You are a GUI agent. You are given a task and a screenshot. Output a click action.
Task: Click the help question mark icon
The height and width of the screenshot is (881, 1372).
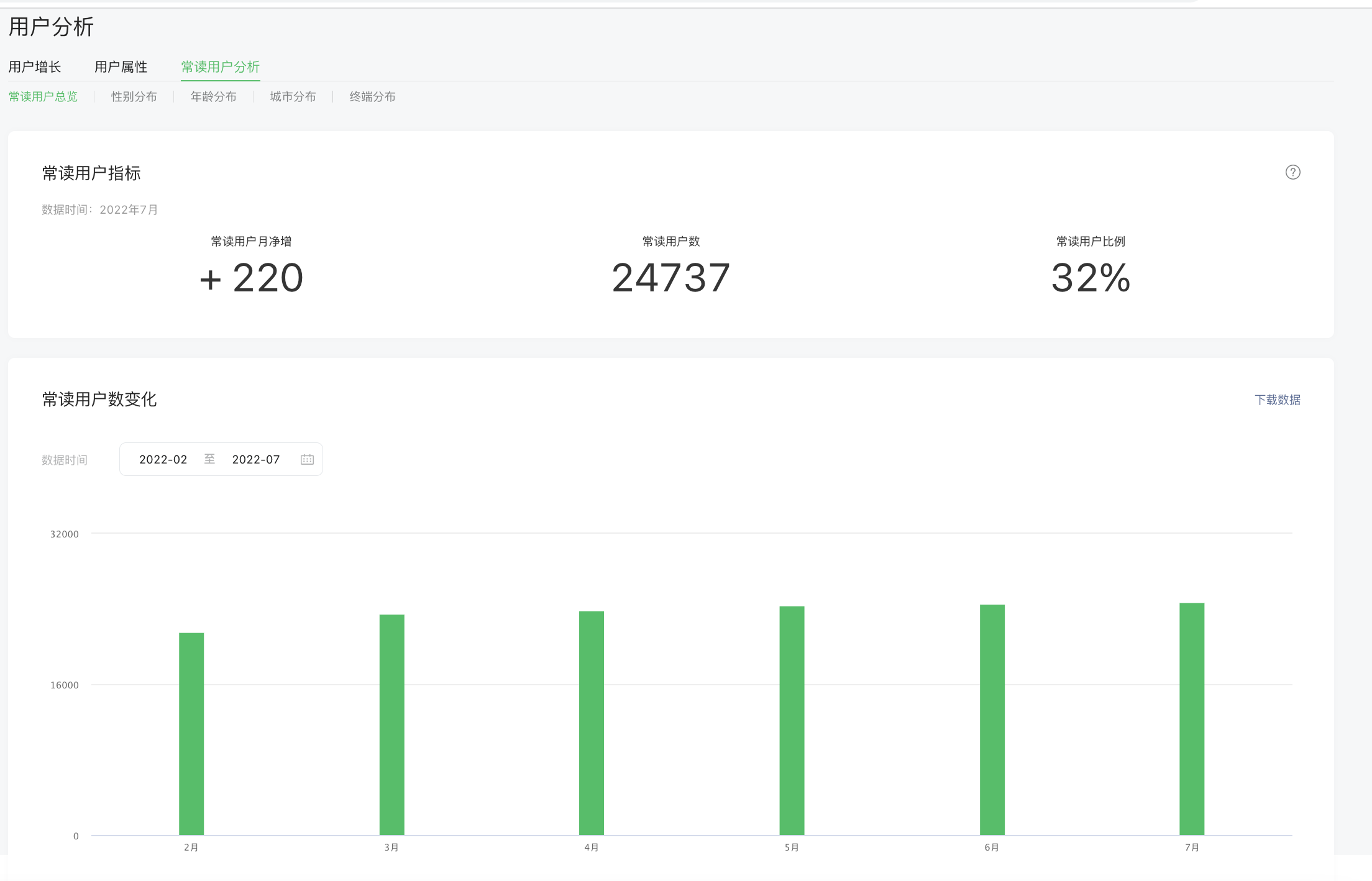point(1292,172)
